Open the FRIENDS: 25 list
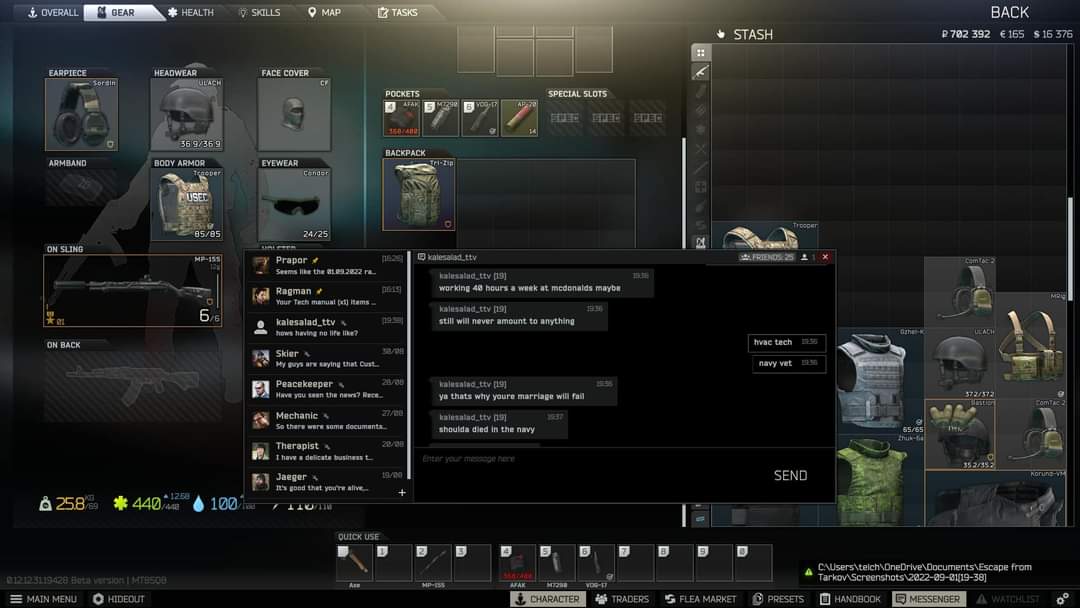 click(767, 257)
